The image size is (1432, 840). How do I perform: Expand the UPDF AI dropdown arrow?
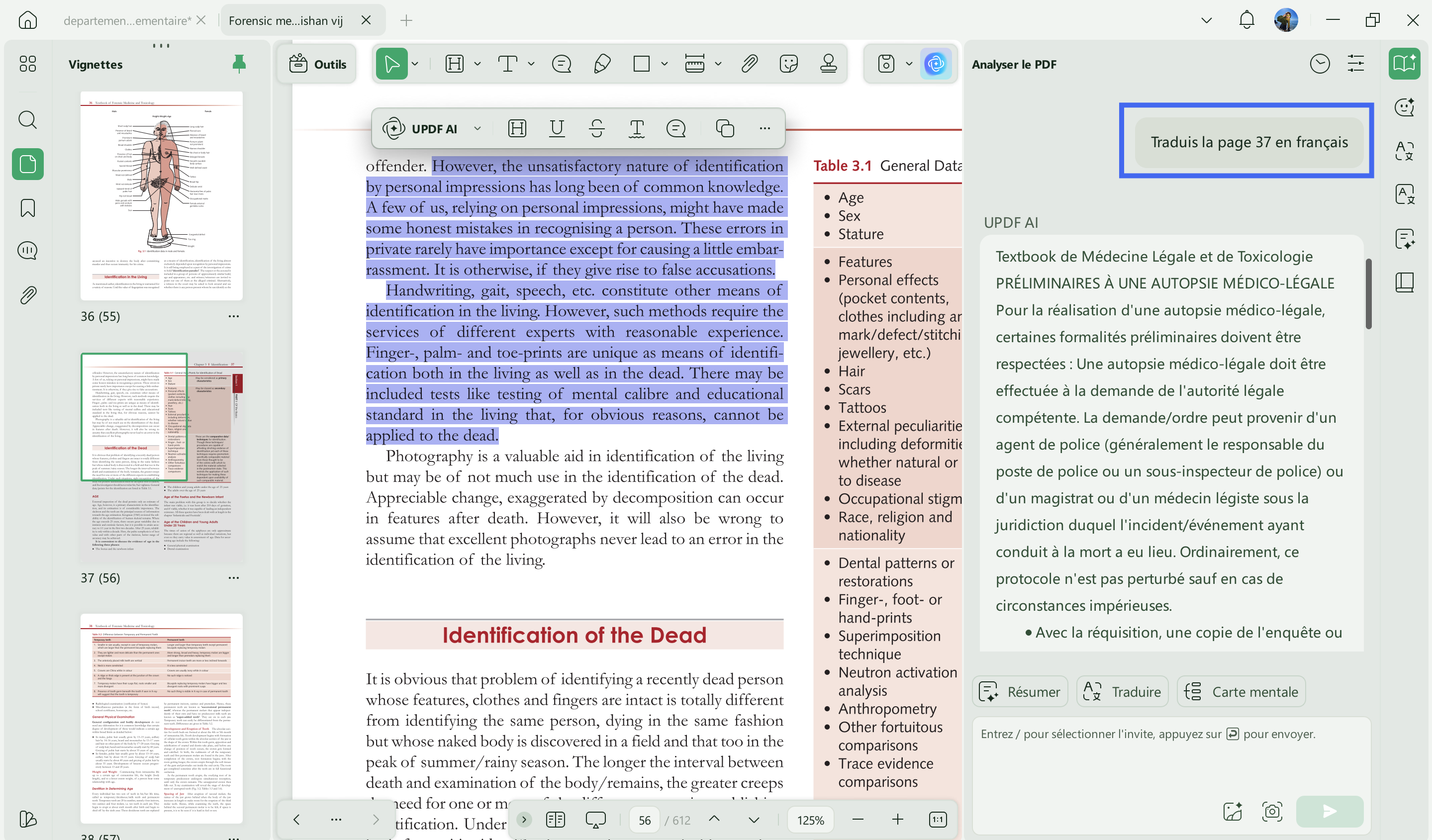point(477,128)
